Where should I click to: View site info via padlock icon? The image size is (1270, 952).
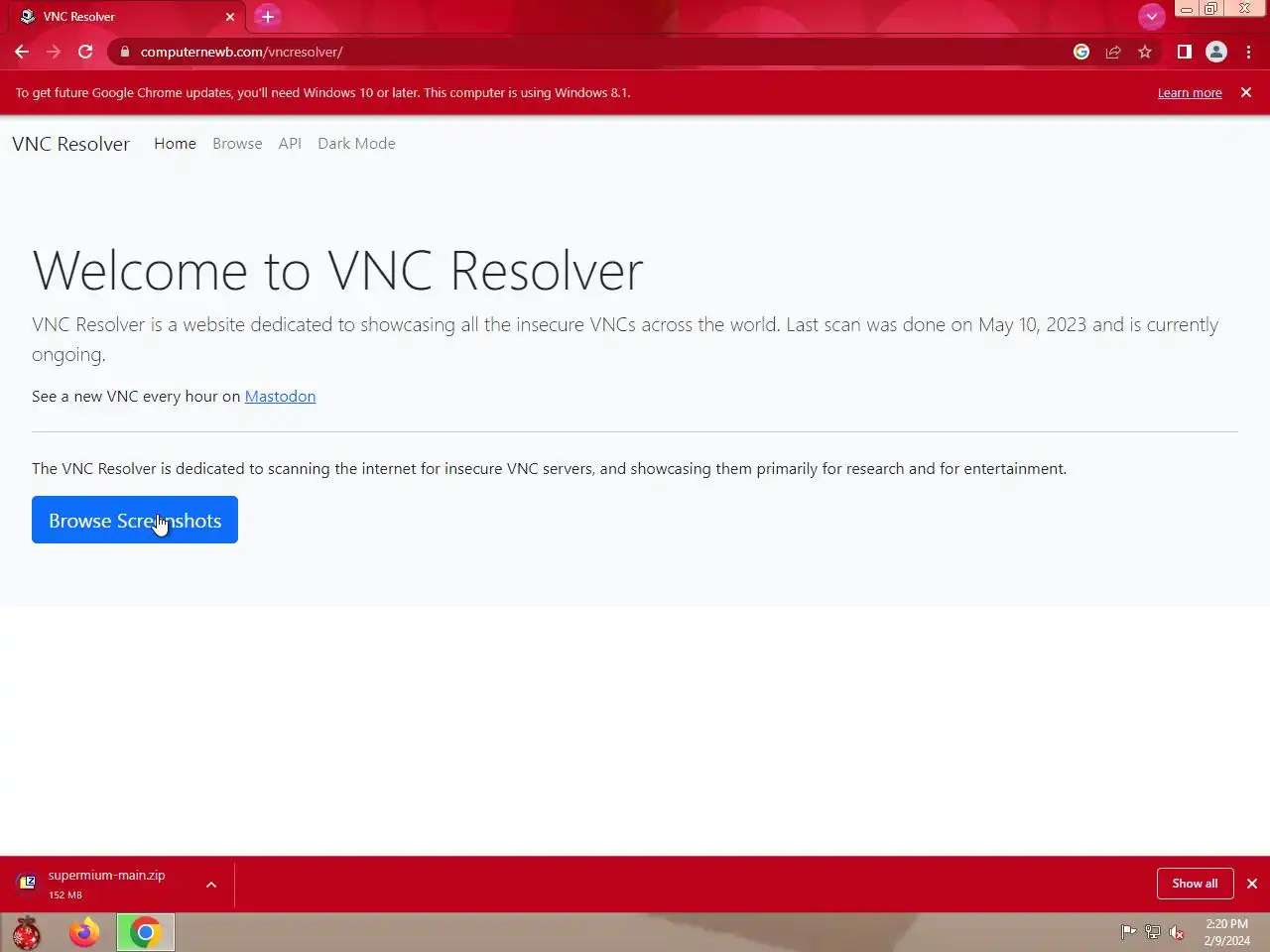click(x=124, y=52)
